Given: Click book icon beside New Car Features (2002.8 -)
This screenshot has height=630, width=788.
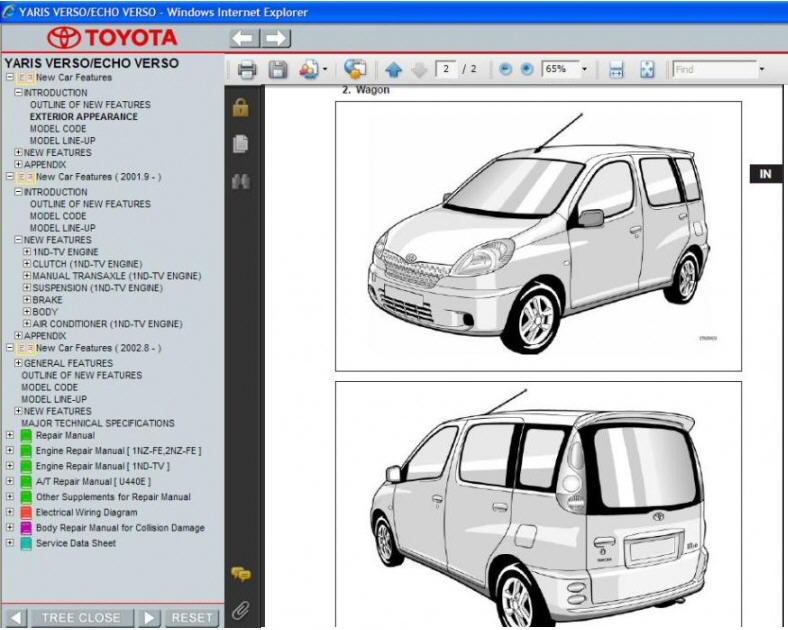Looking at the screenshot, I should tap(26, 348).
